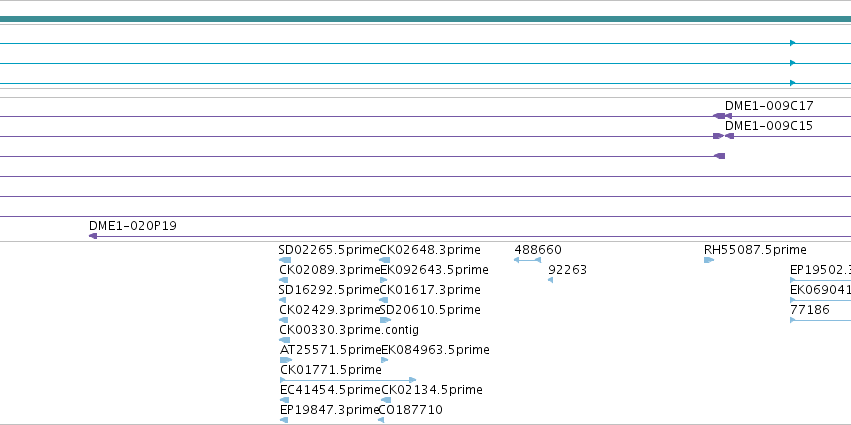Click the small arrow beside 92263

[550, 280]
